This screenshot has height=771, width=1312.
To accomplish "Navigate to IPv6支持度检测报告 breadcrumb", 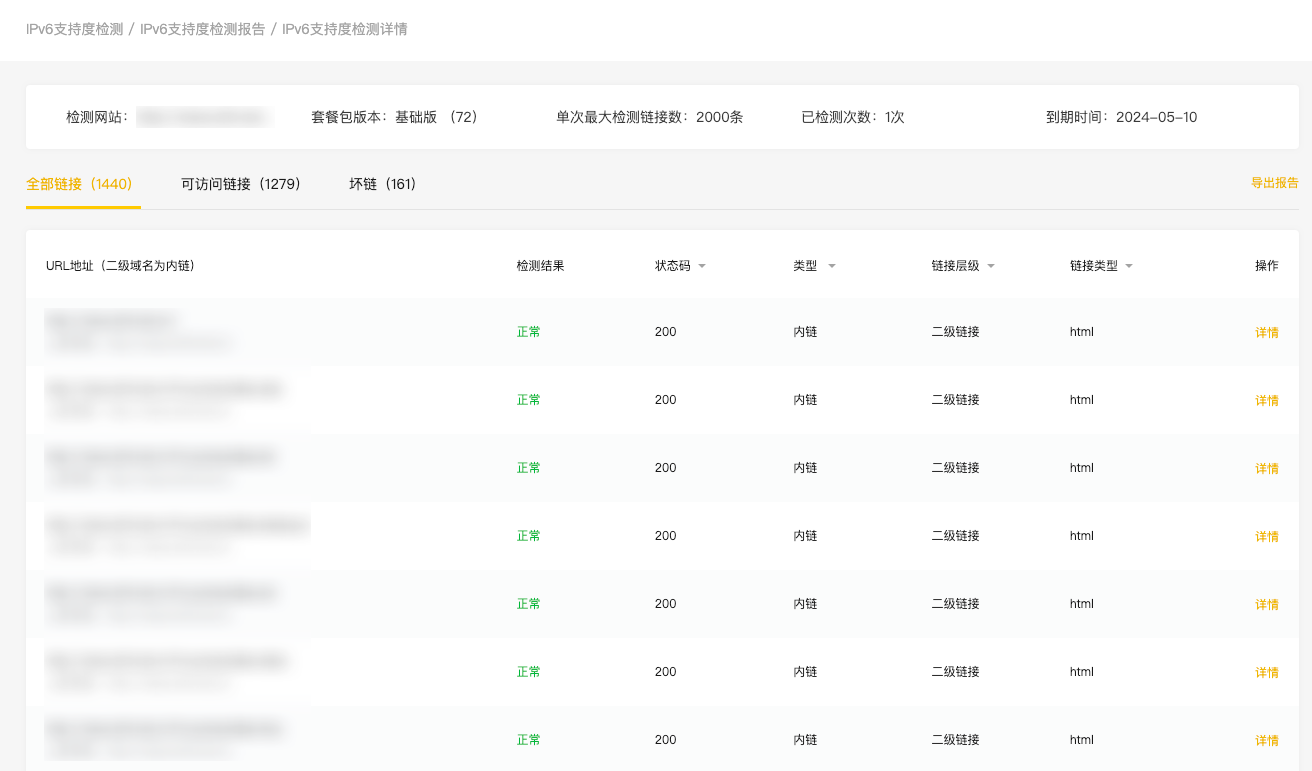I will click(x=202, y=29).
